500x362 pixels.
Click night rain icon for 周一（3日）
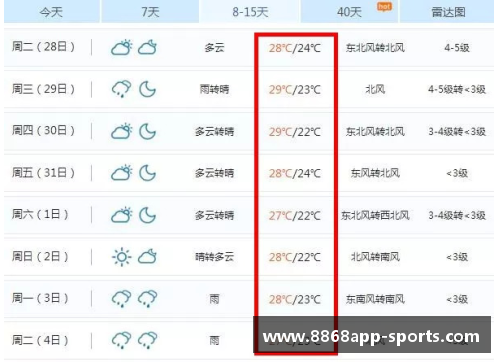click(x=147, y=299)
